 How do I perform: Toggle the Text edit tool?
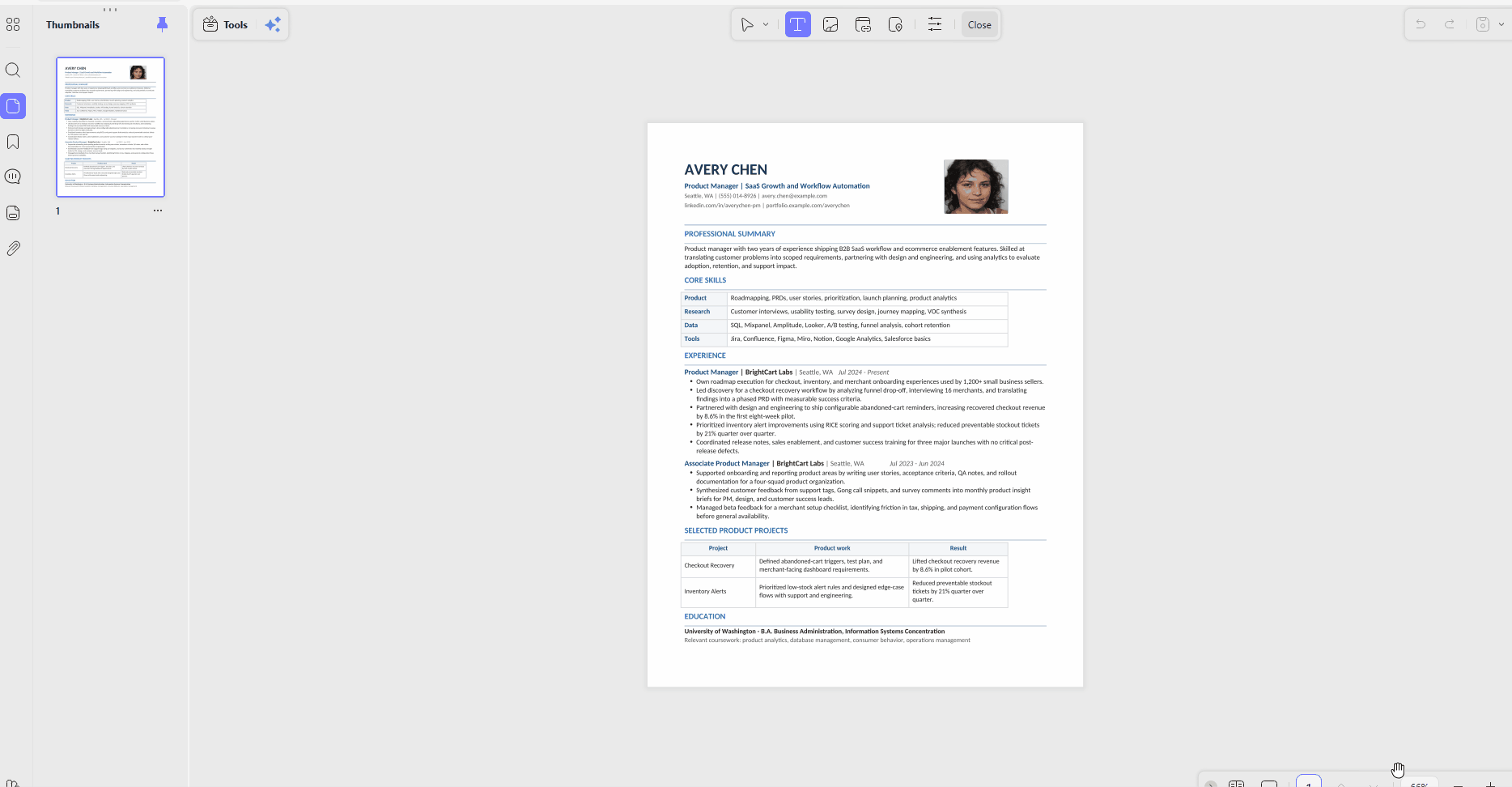tap(797, 25)
